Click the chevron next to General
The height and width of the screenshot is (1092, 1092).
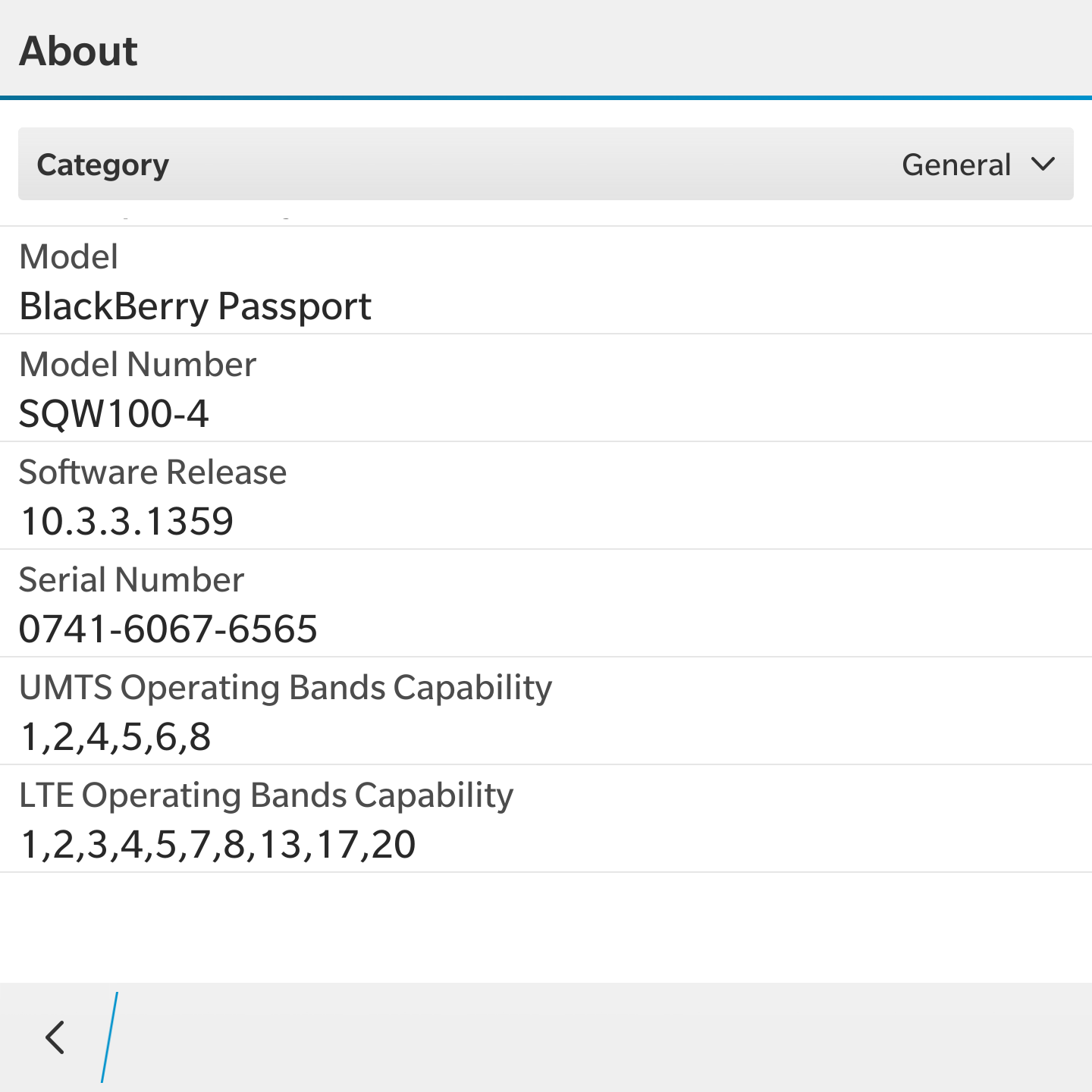click(x=1043, y=164)
